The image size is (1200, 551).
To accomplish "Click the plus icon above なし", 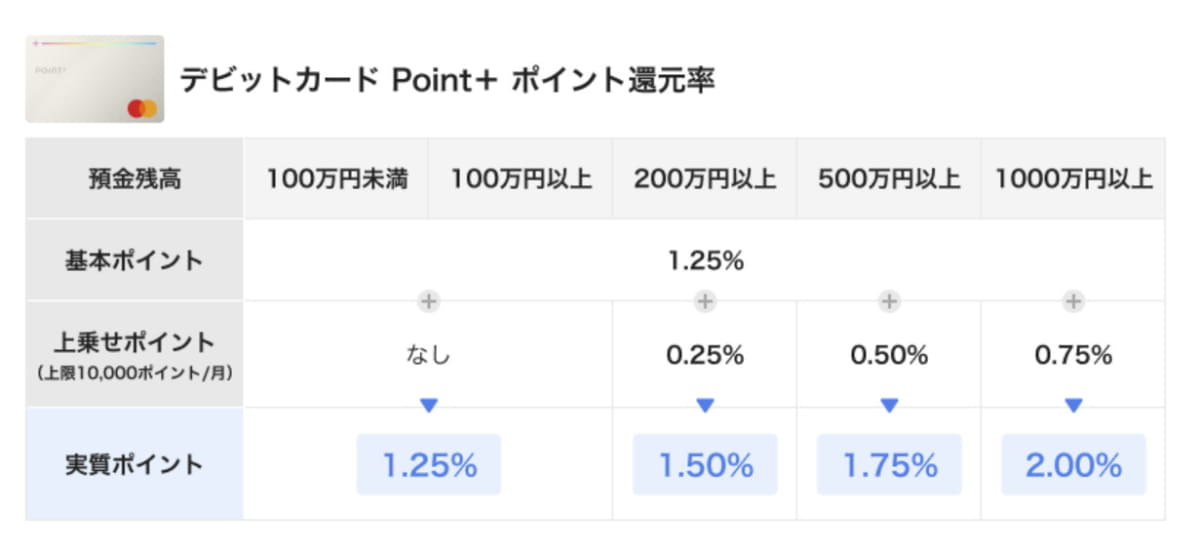I will tap(430, 300).
